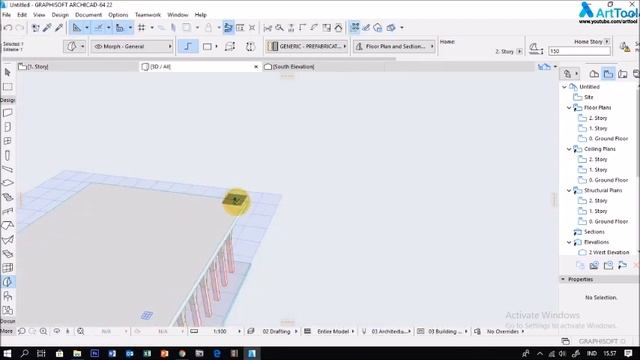Open the Project Map icon in the Navigator
Image resolution: width=640 pixels, height=360 pixels.
click(594, 73)
